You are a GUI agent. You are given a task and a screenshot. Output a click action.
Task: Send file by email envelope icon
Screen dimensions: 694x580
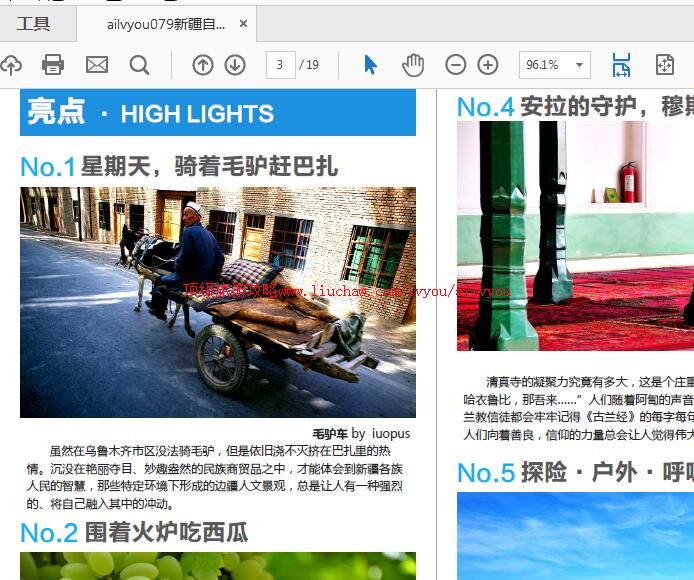97,65
